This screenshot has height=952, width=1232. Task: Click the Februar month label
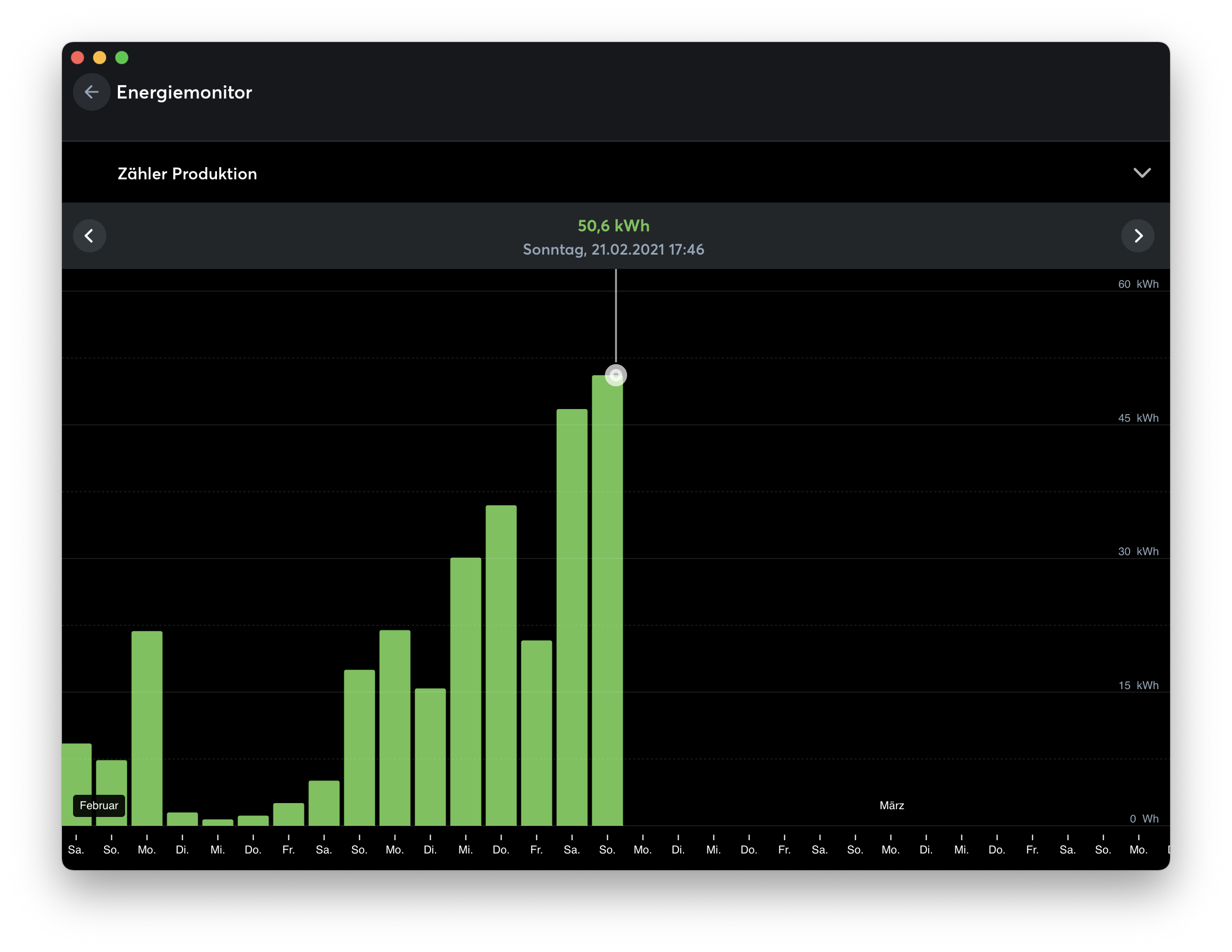click(99, 805)
